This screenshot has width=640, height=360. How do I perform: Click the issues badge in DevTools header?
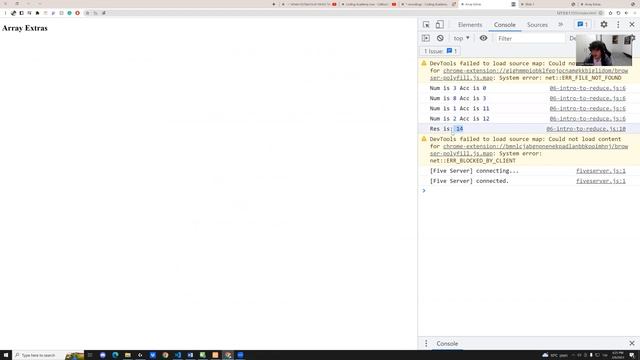[x=582, y=24]
